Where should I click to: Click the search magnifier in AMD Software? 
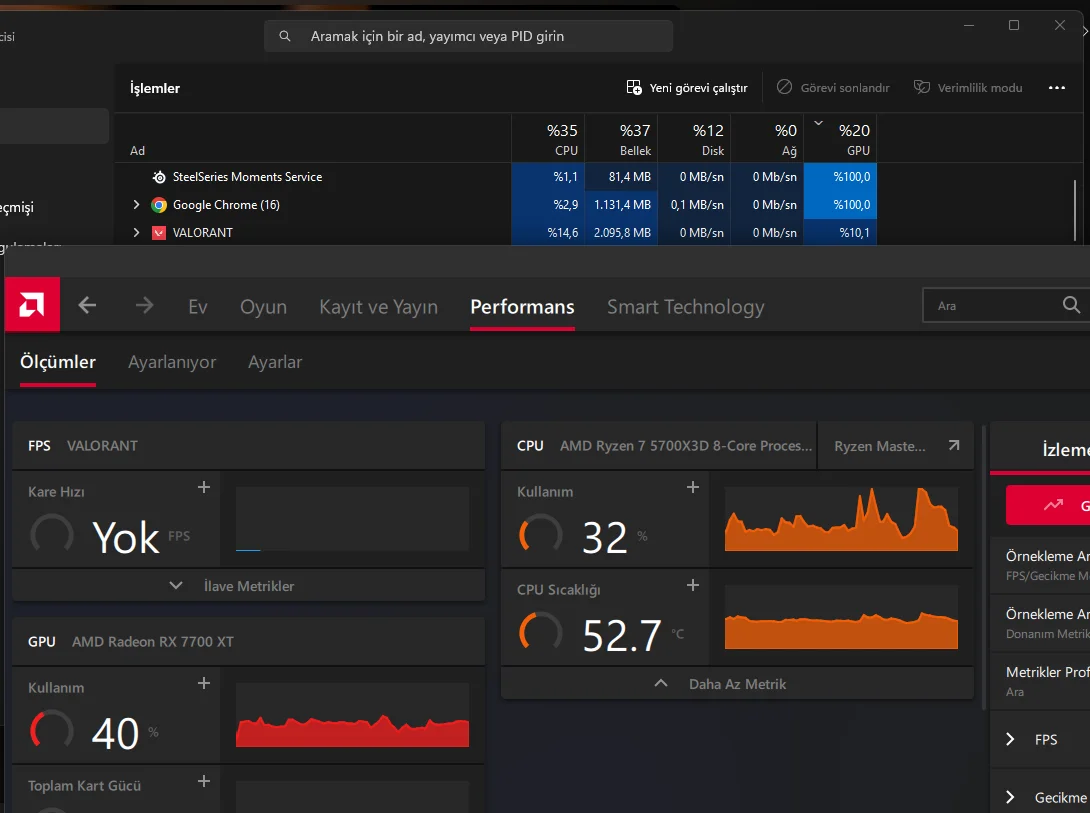(1070, 305)
